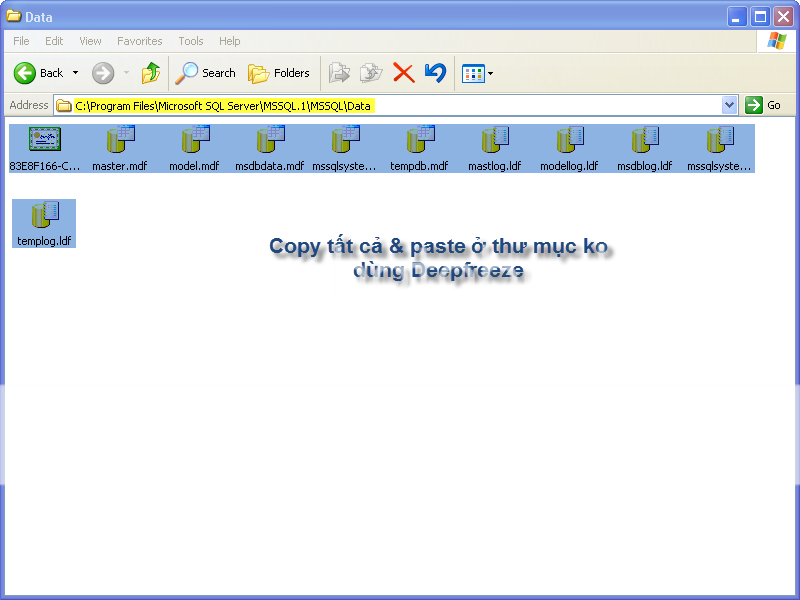
Task: Click the folder icon in address bar
Action: 64,106
